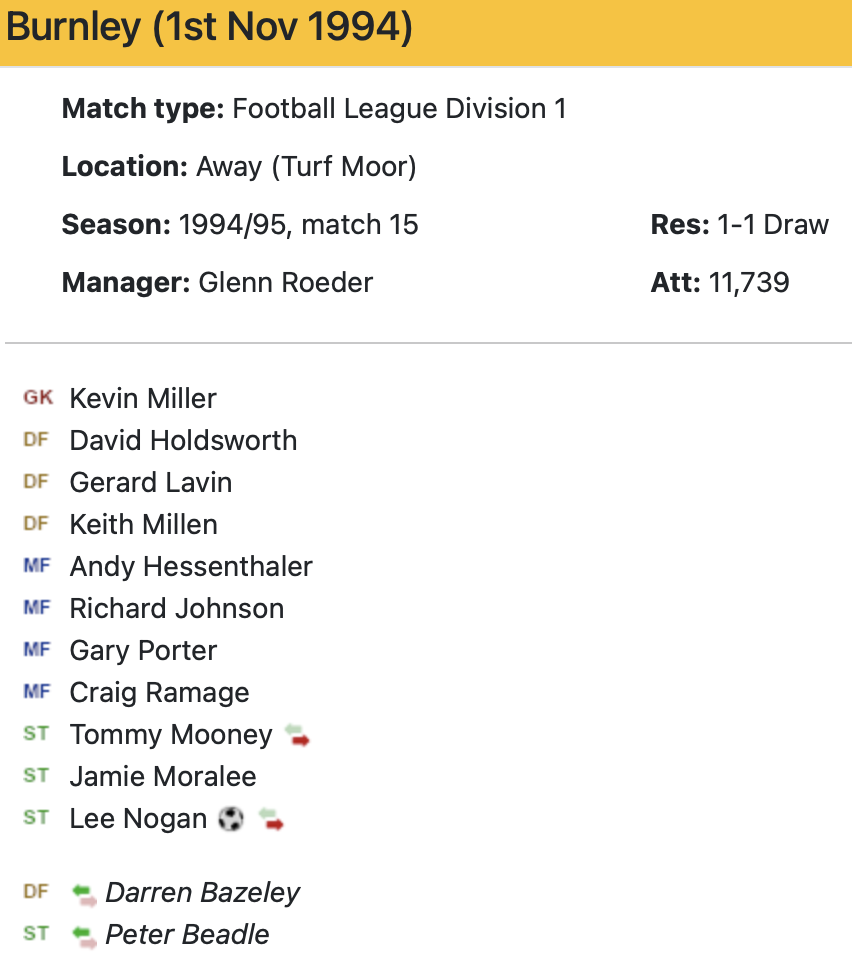Screen dimensions: 852x964
Task: Select Gary Porter from the lineup
Action: (x=143, y=650)
